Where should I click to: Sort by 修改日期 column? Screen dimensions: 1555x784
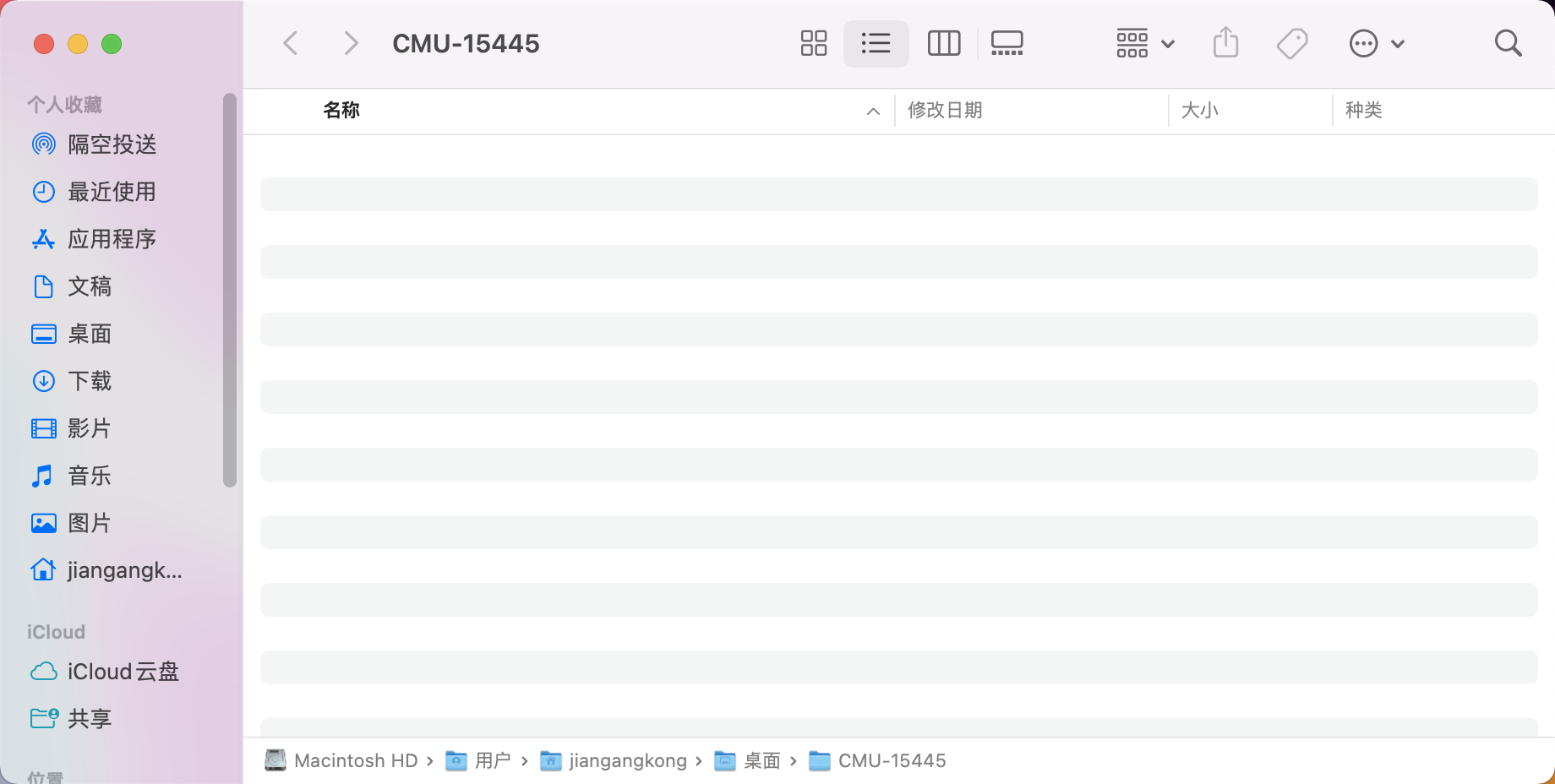click(x=945, y=110)
